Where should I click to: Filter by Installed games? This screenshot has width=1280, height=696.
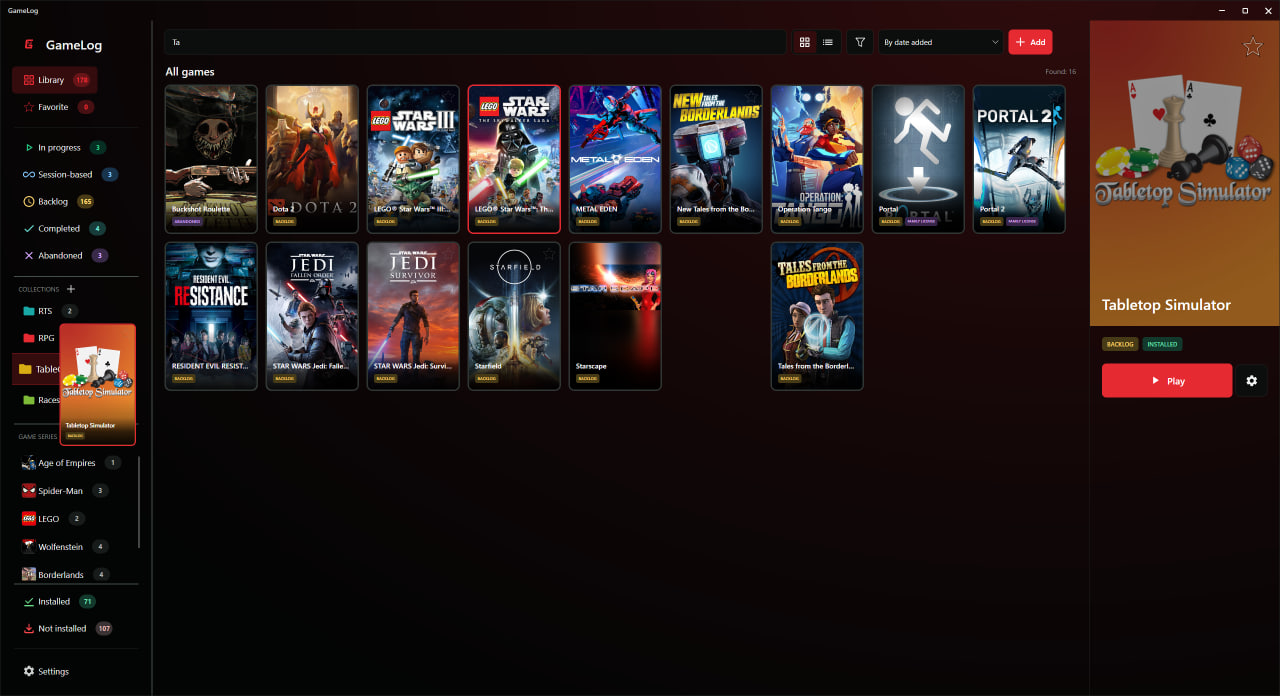59,602
